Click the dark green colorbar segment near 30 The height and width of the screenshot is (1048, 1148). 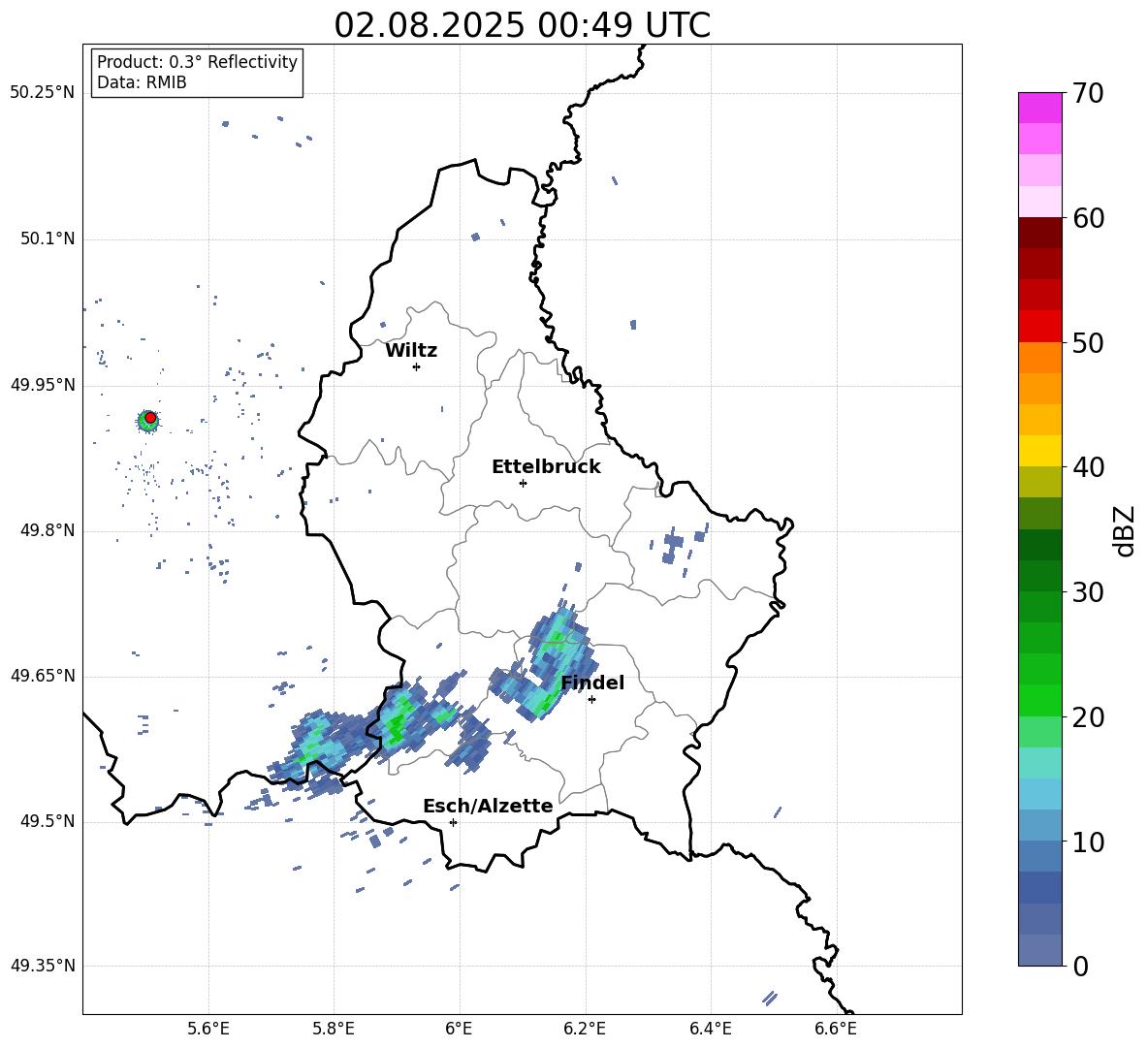pyautogui.click(x=1039, y=576)
